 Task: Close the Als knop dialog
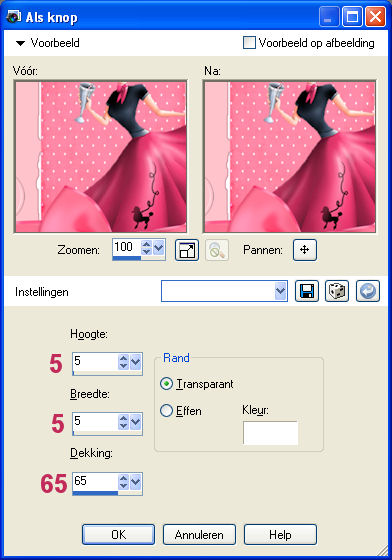[375, 17]
